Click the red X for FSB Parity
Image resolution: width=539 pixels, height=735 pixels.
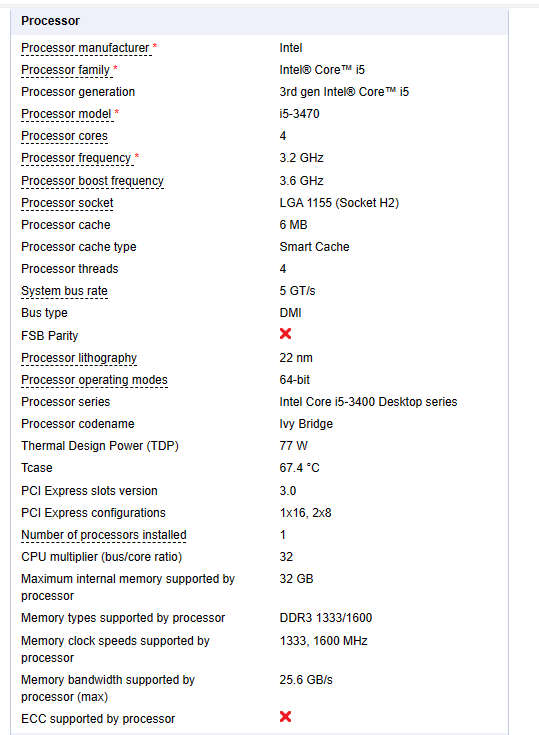[x=285, y=334]
